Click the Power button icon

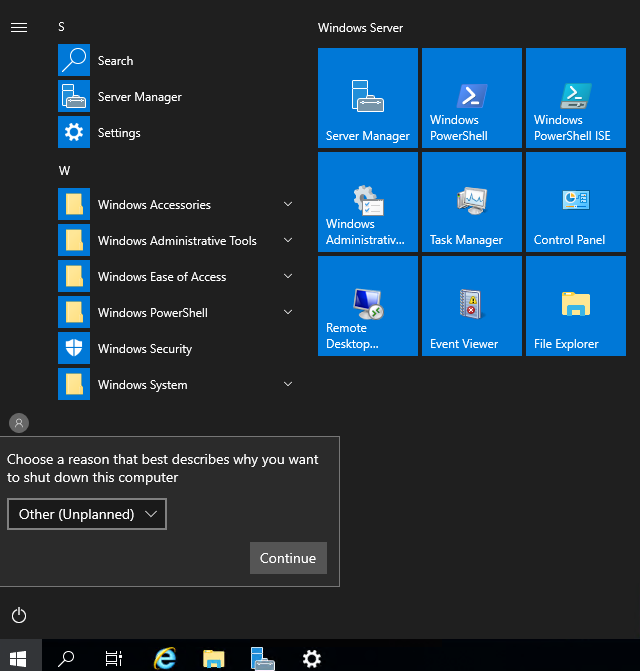(19, 615)
